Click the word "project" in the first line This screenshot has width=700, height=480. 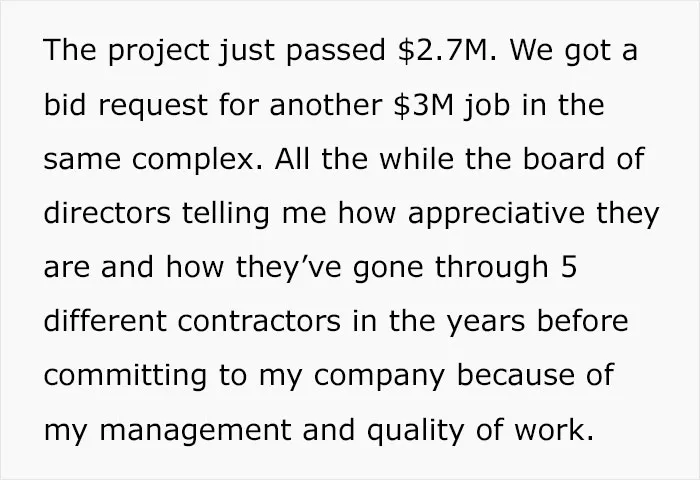pos(158,51)
